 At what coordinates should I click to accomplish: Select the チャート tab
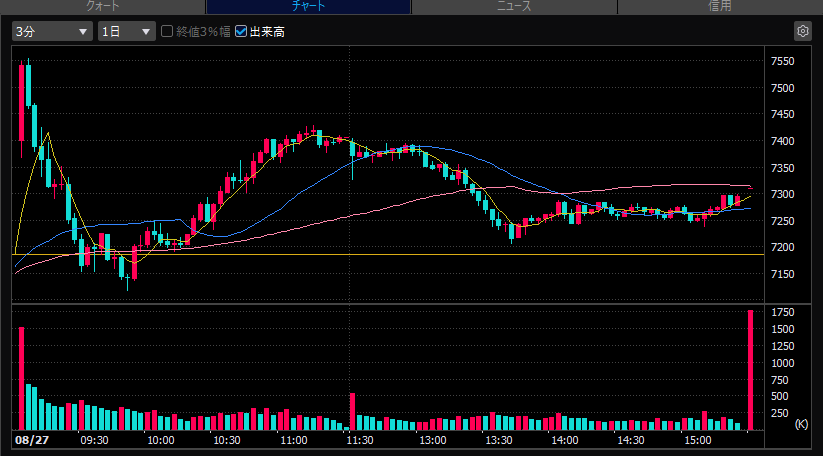(308, 6)
